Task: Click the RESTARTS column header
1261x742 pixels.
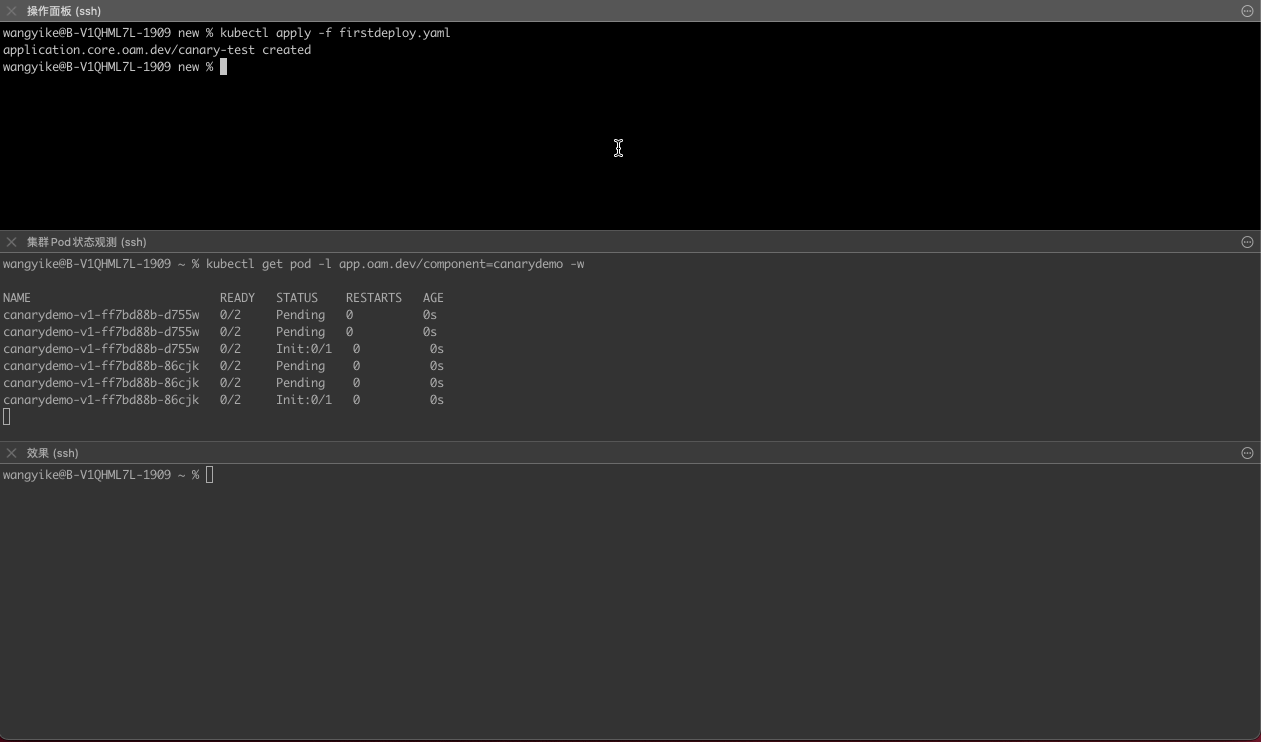Action: coord(374,298)
